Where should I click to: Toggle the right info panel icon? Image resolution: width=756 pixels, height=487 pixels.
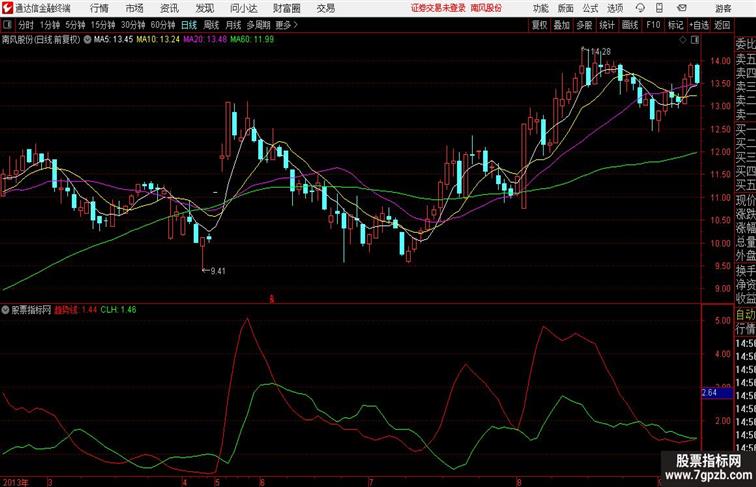pyautogui.click(x=695, y=40)
